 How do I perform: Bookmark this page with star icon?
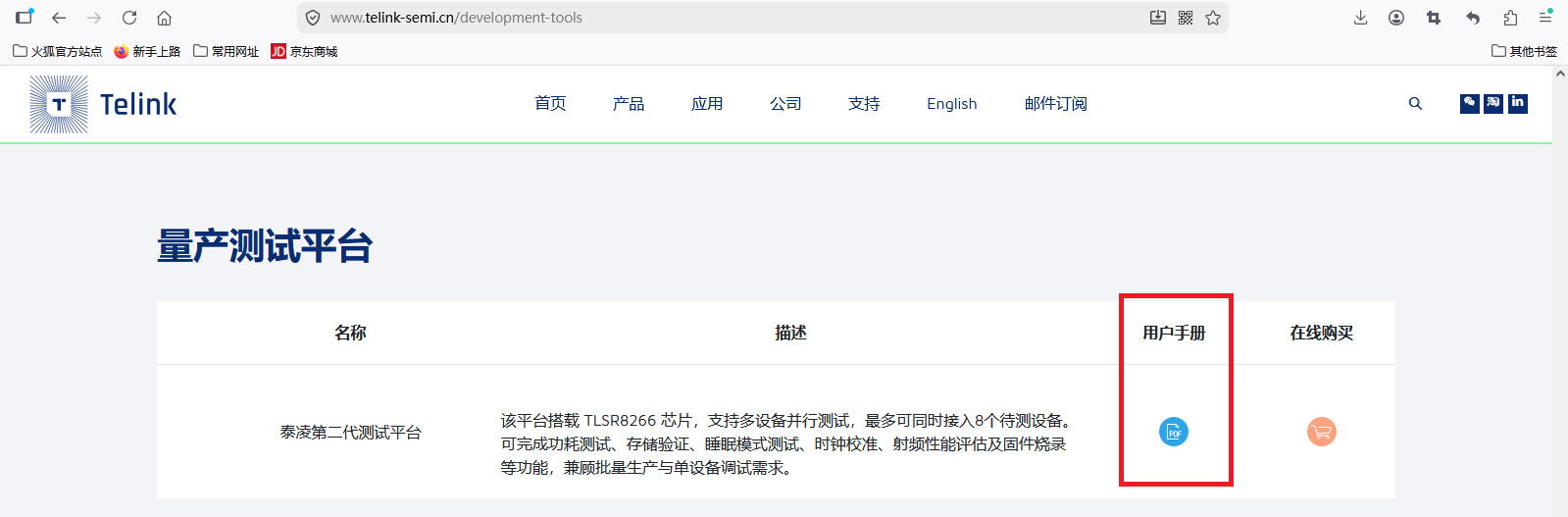pos(1213,18)
